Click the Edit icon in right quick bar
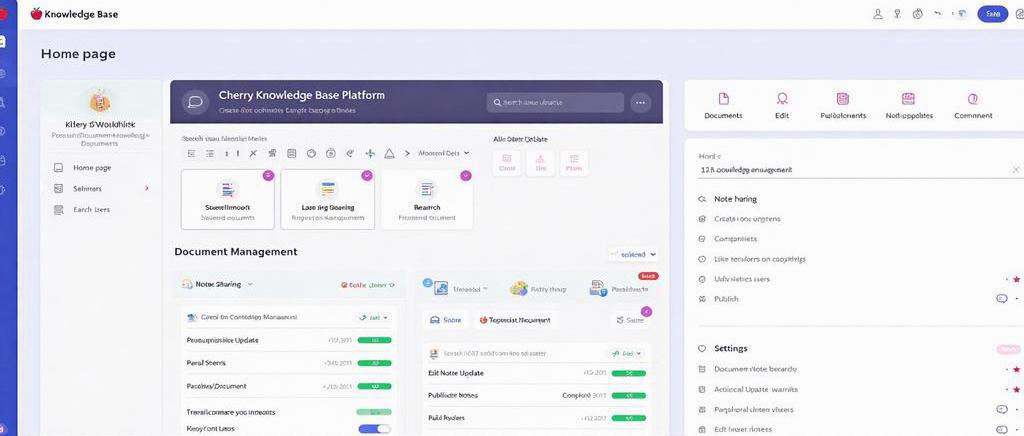Viewport: 1024px width, 436px height. [782, 99]
